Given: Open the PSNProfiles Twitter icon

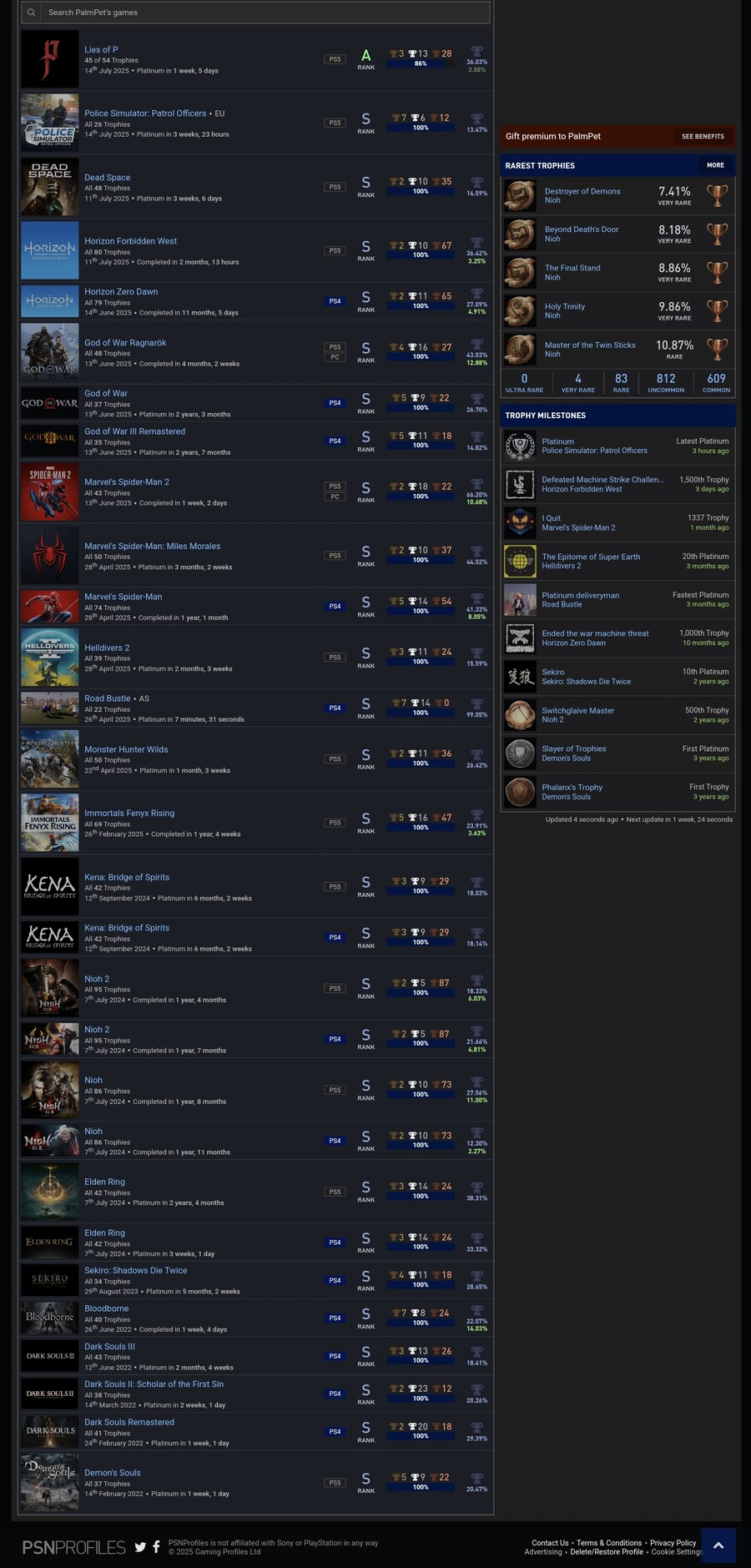Looking at the screenshot, I should (x=140, y=1546).
